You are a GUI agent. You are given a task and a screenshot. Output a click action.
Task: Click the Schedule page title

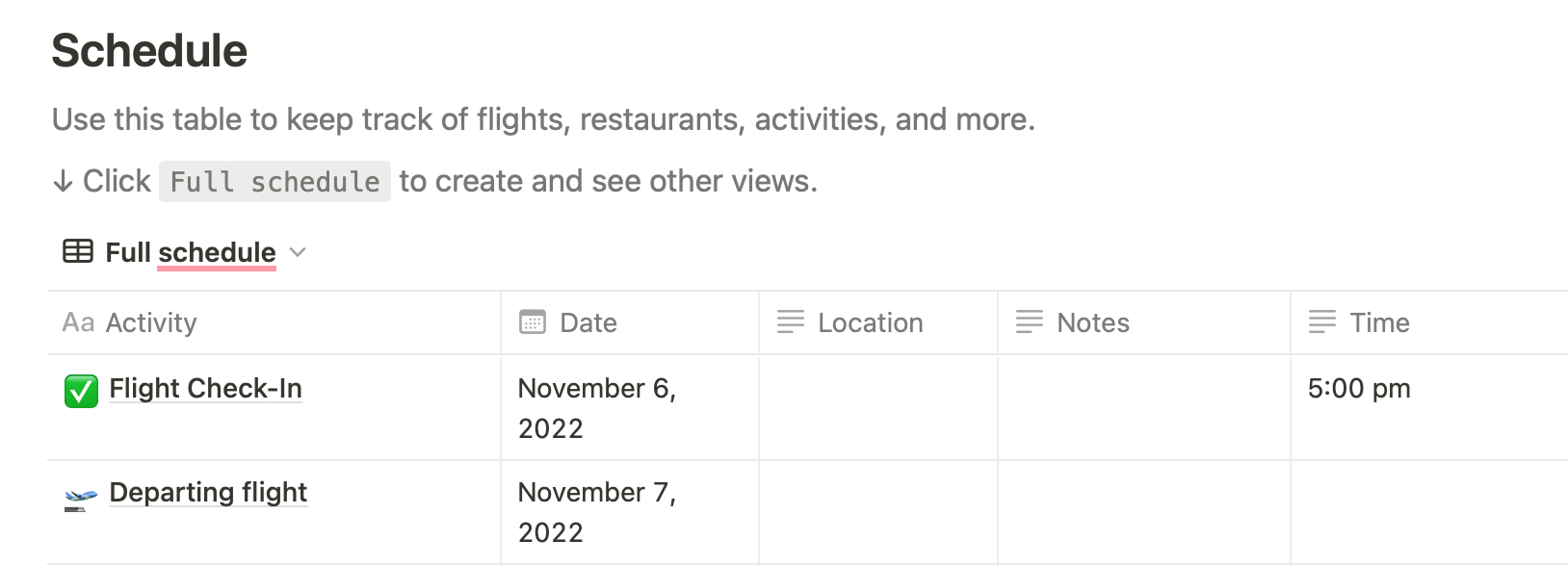coord(149,51)
